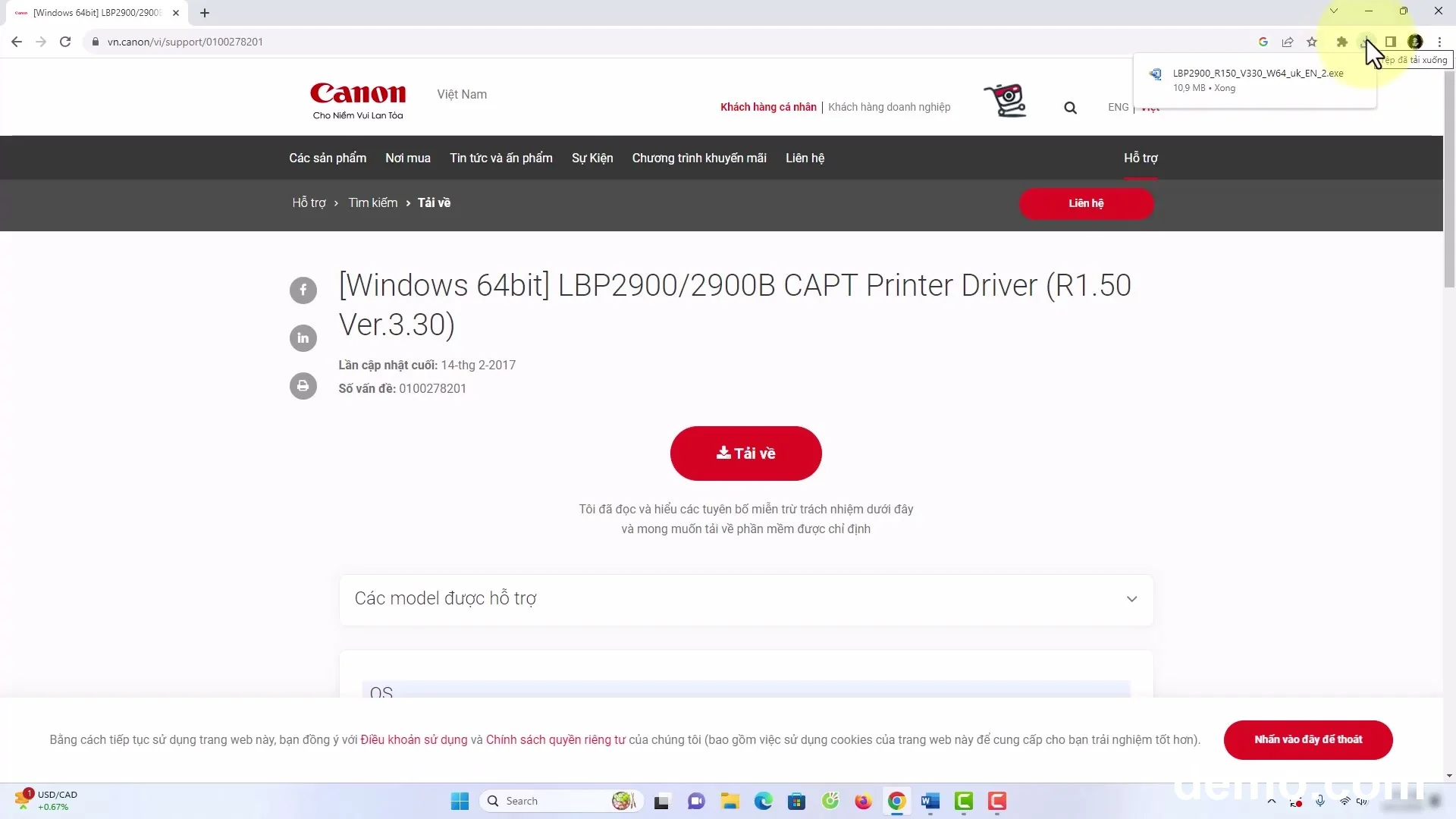Show hidden system tray icons
This screenshot has width=1456, height=819.
[1272, 801]
